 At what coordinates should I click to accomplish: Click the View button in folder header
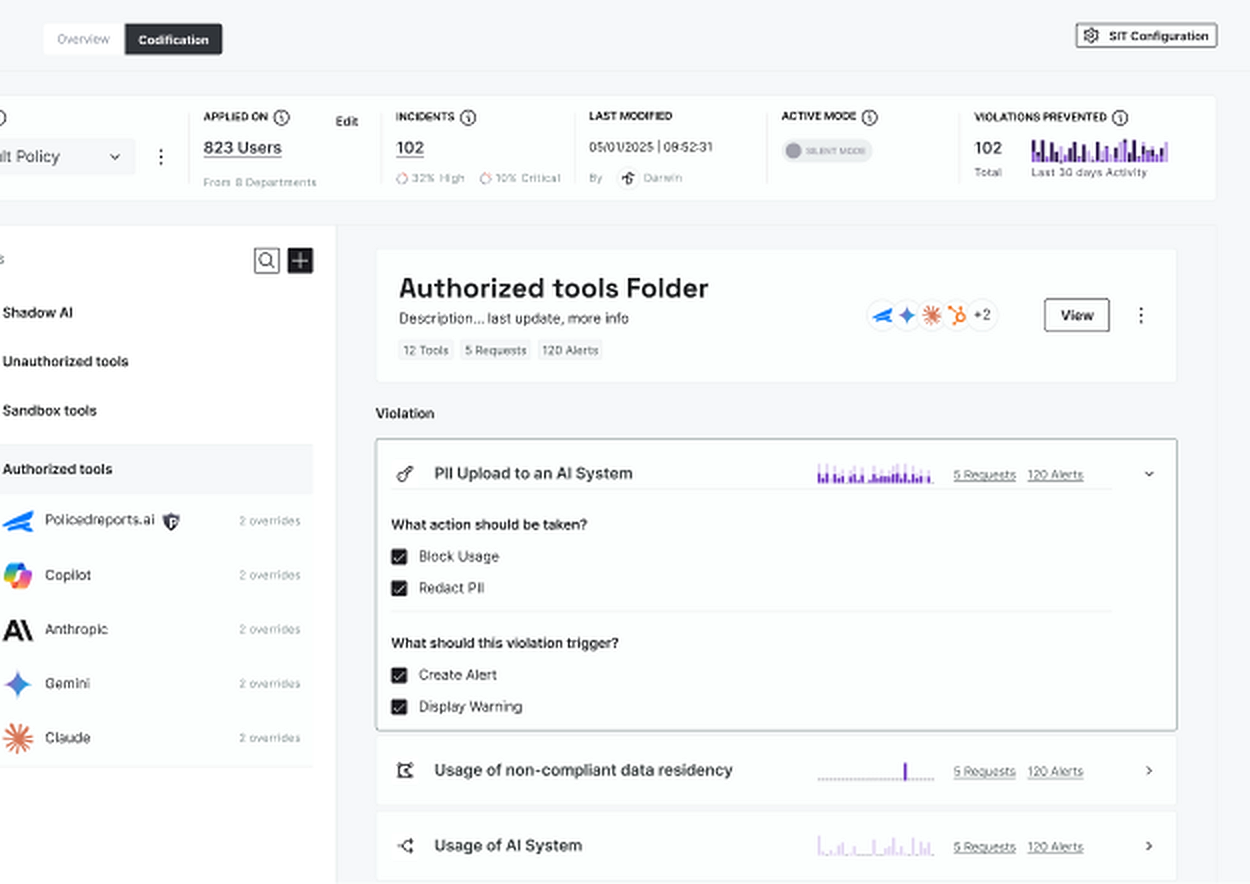1077,315
